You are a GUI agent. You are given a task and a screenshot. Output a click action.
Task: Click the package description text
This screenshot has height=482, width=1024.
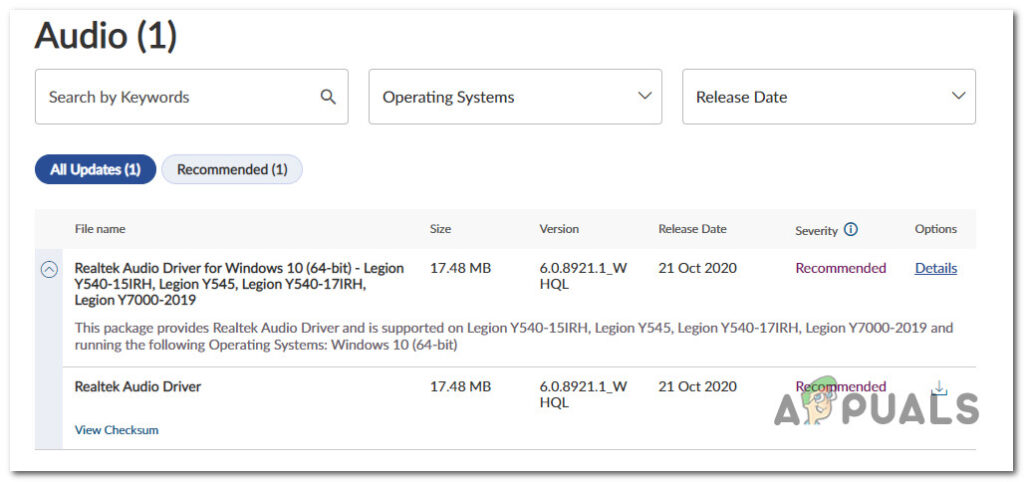pyautogui.click(x=514, y=336)
